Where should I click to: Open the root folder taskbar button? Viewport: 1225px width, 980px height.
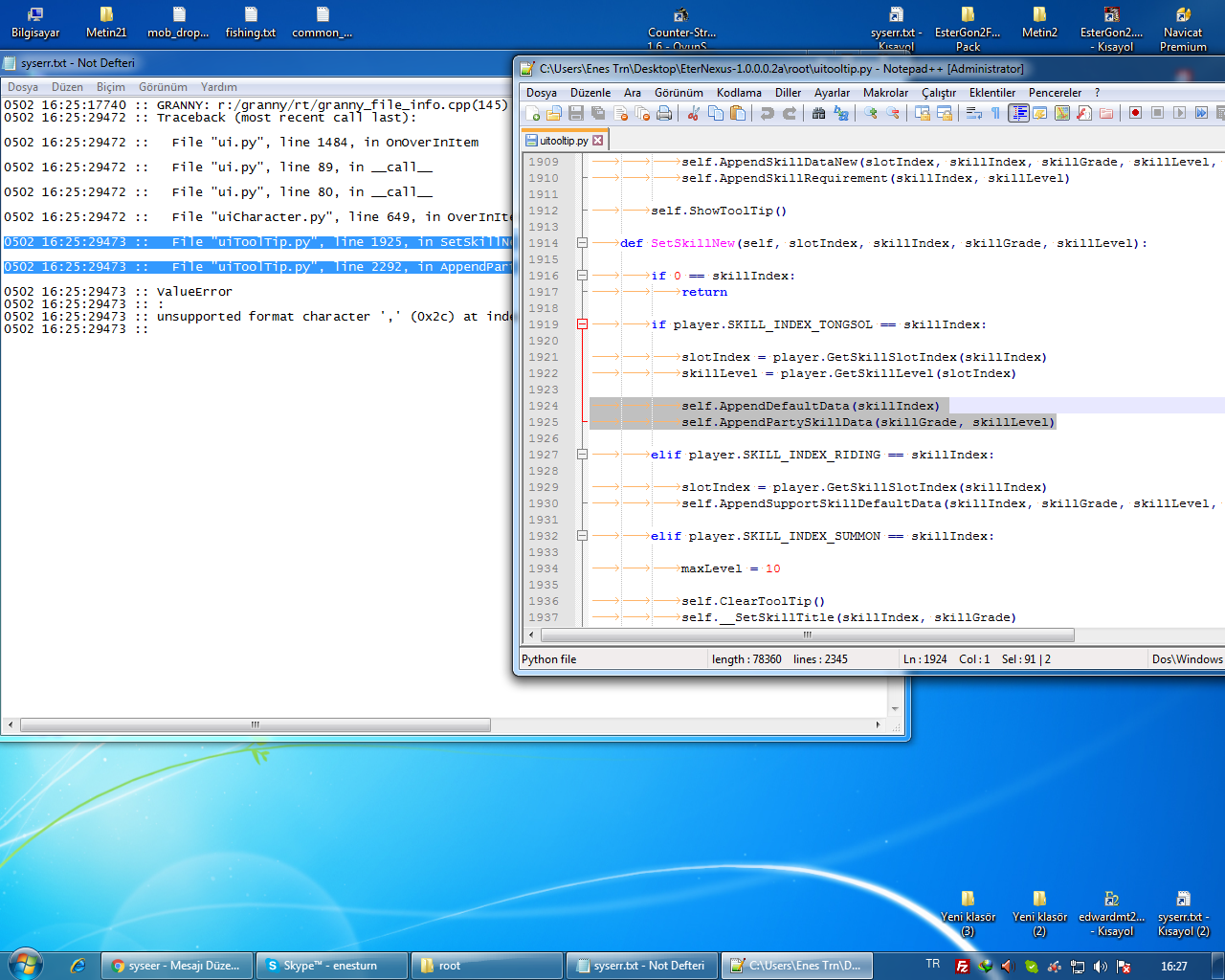point(487,966)
